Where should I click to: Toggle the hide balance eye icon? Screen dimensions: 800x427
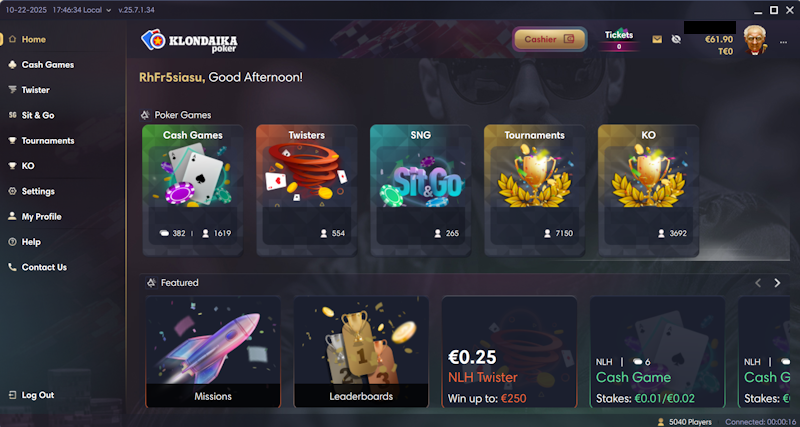[x=676, y=39]
